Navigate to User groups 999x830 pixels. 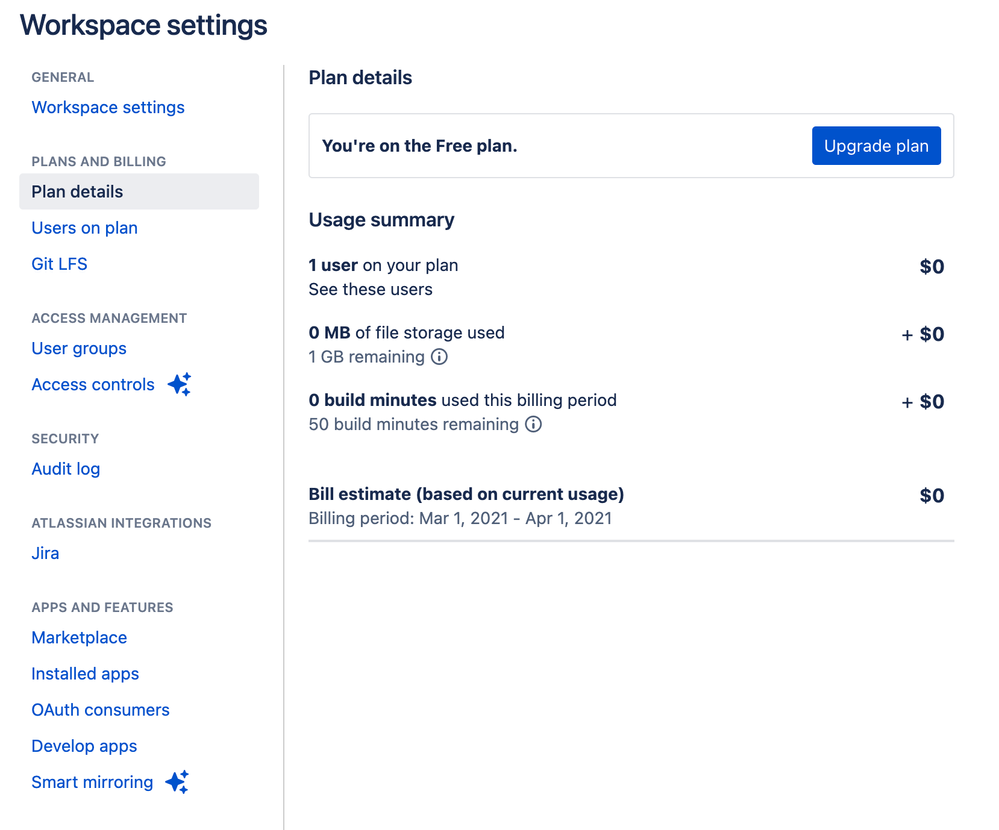click(x=79, y=348)
